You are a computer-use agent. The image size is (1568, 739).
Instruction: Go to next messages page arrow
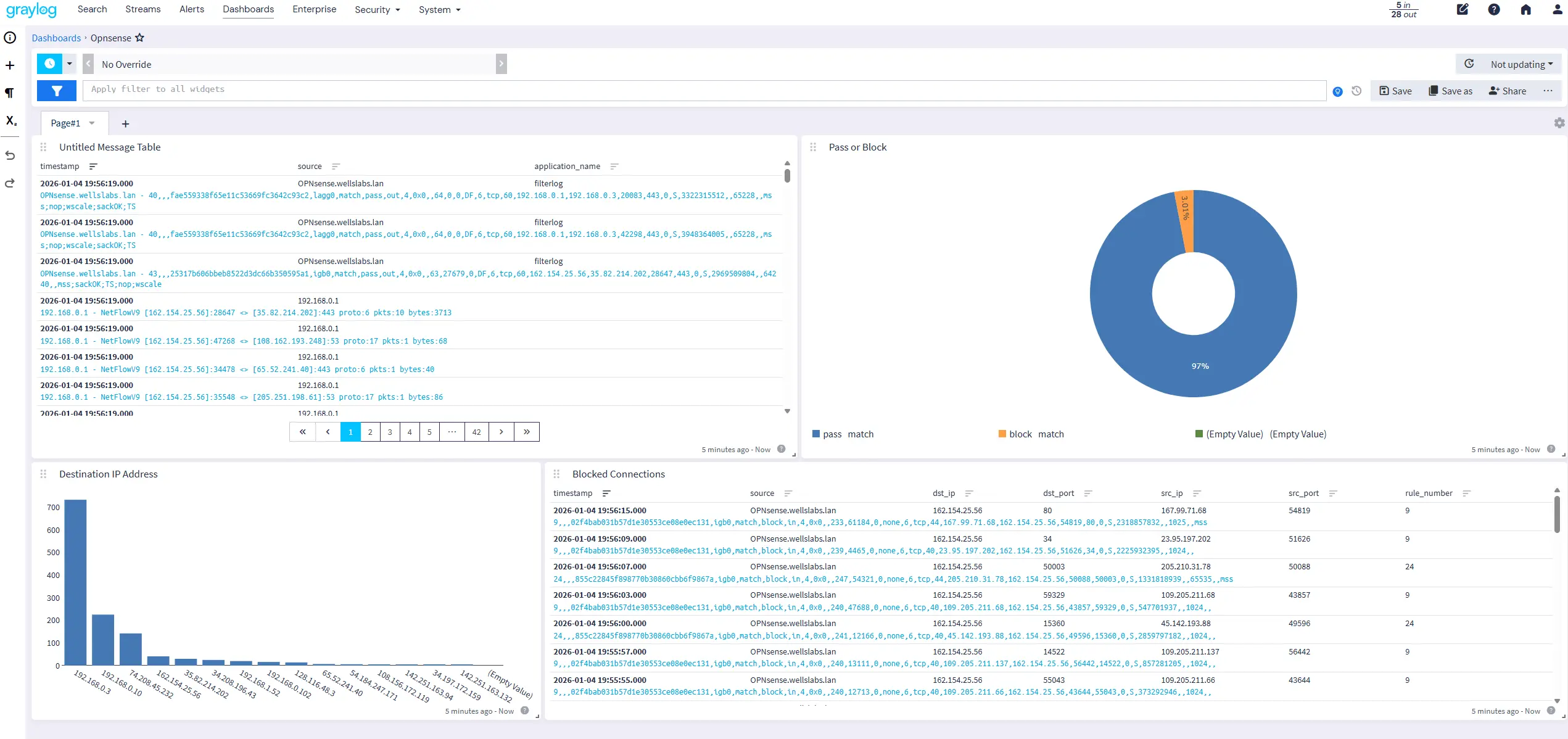click(501, 432)
